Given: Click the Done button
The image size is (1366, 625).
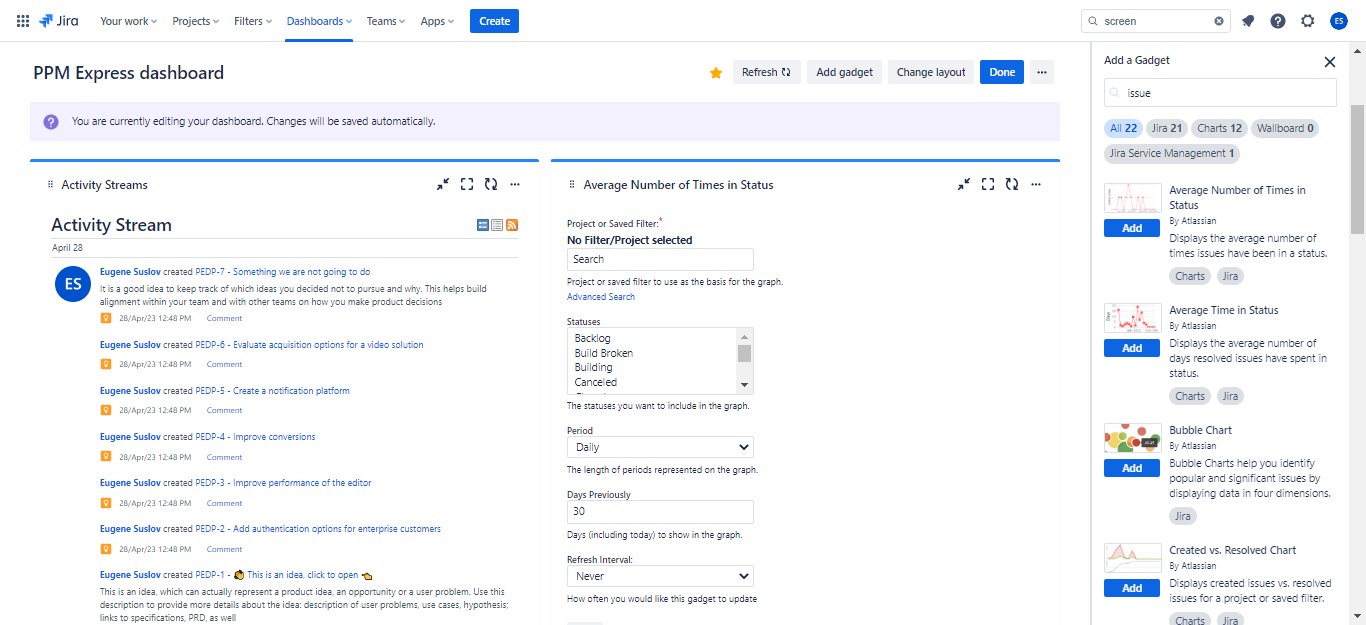Looking at the screenshot, I should 1002,72.
